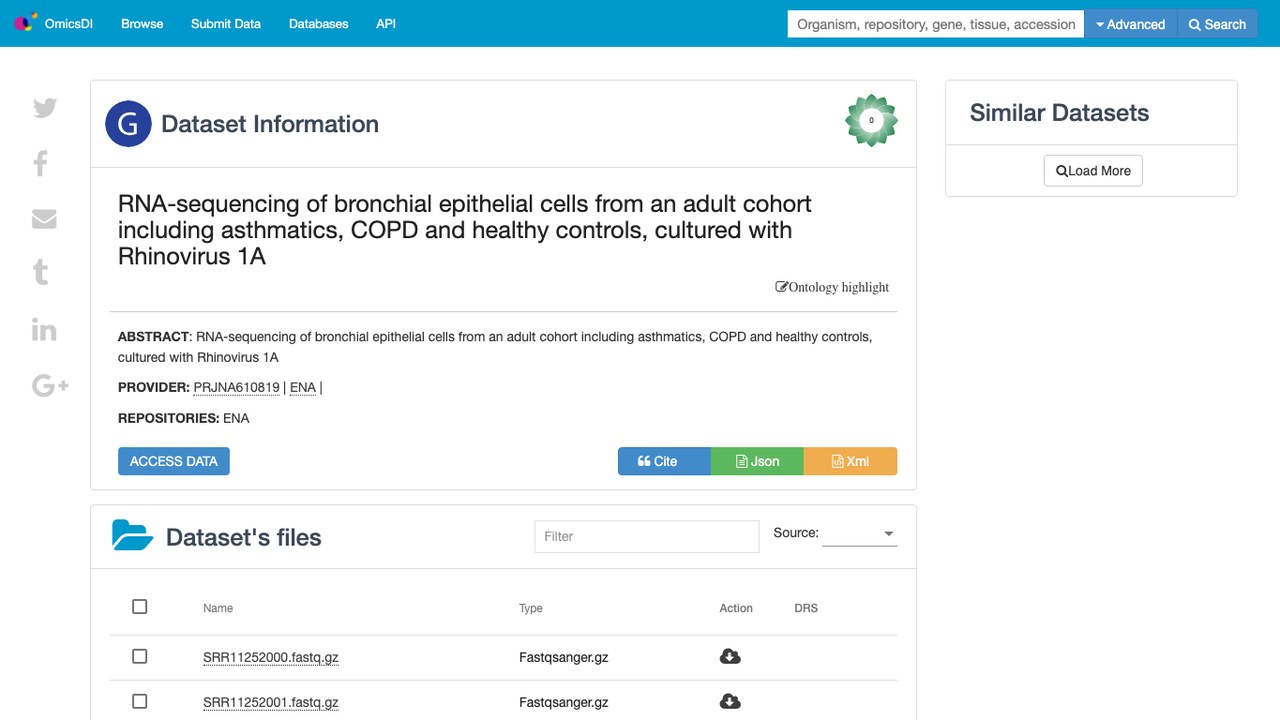1280x720 pixels.
Task: Share dataset on Tumblr
Action: 41,272
